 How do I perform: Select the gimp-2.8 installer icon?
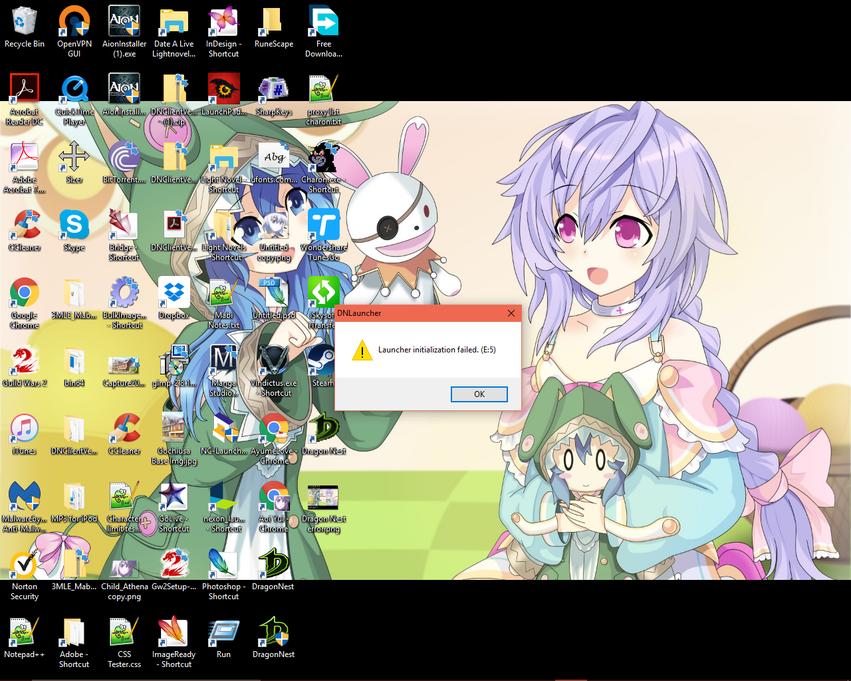pyautogui.click(x=174, y=360)
